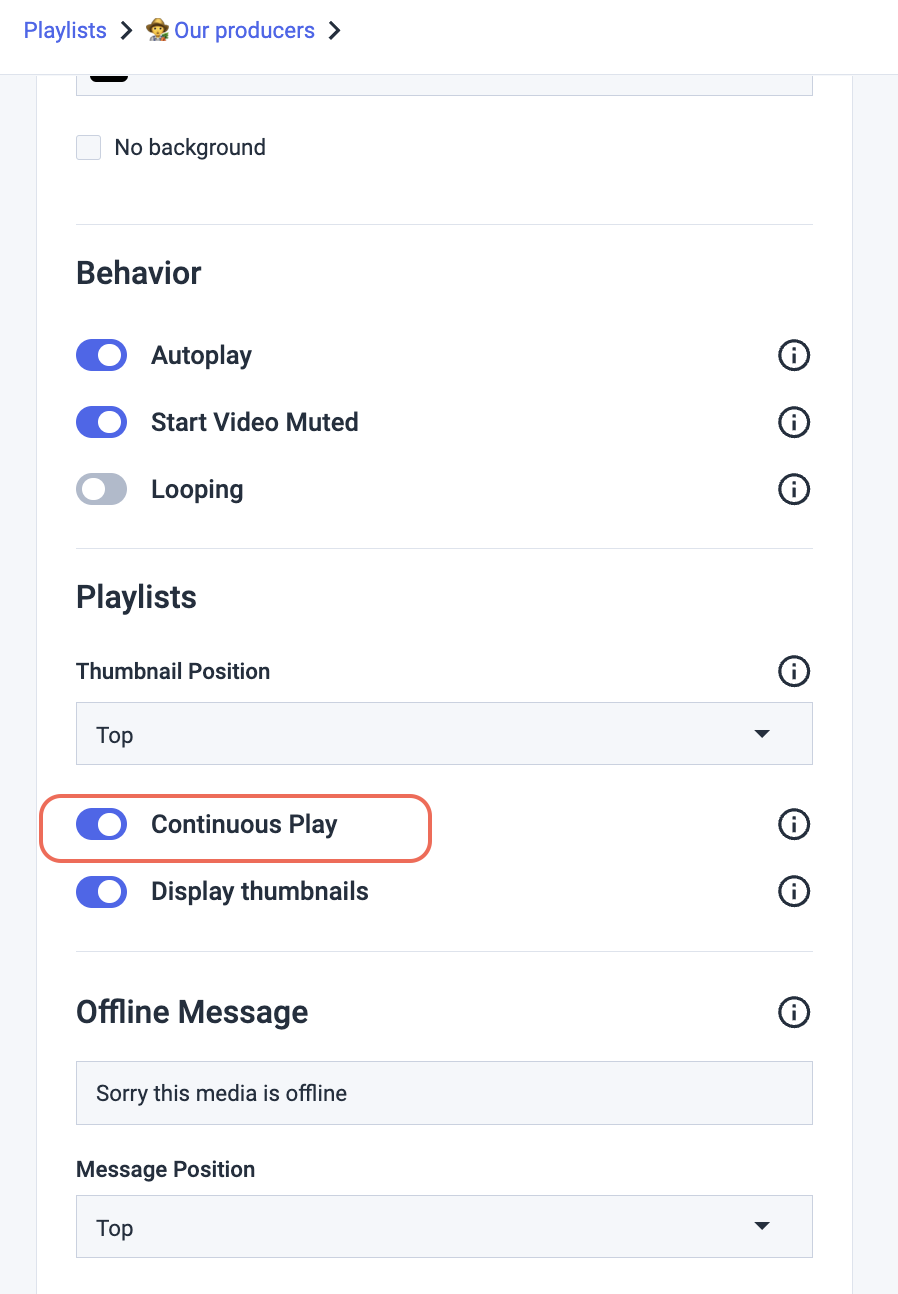Click the farmer emoji in the breadcrumb
The height and width of the screenshot is (1294, 898).
coord(157,31)
